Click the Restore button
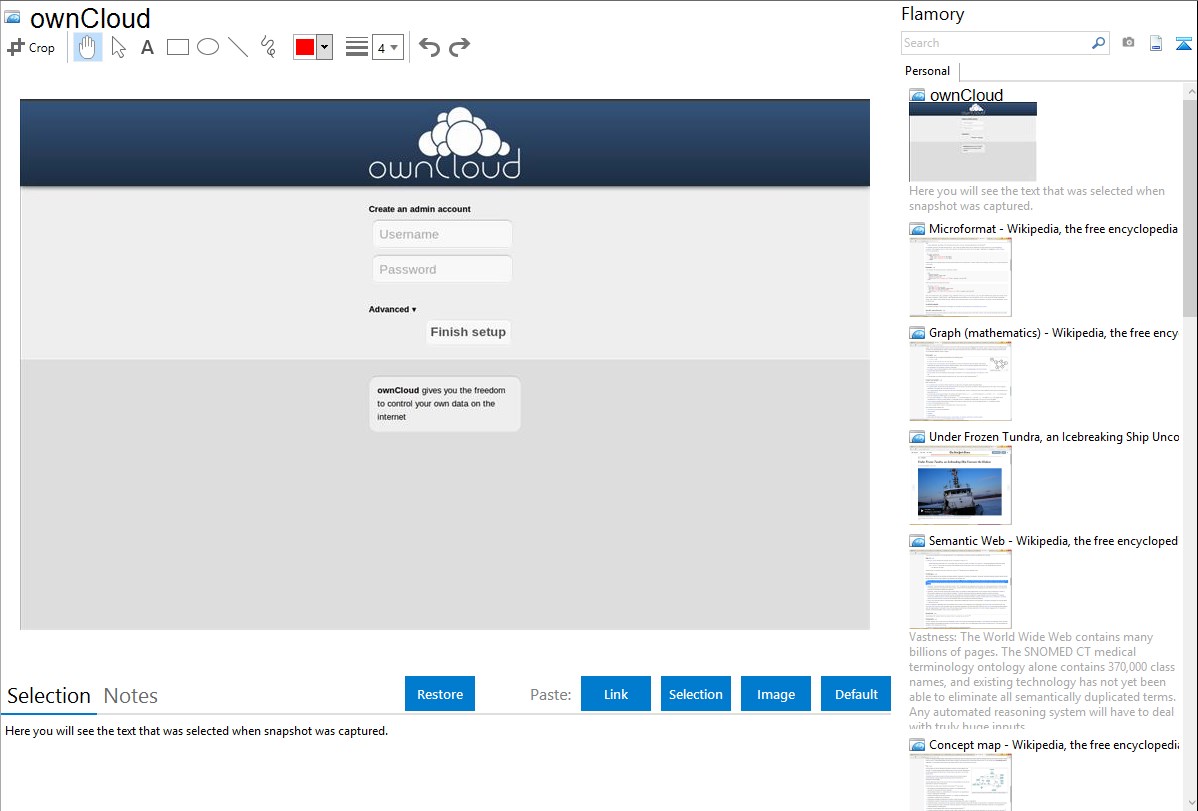This screenshot has width=1198, height=811. (x=440, y=694)
